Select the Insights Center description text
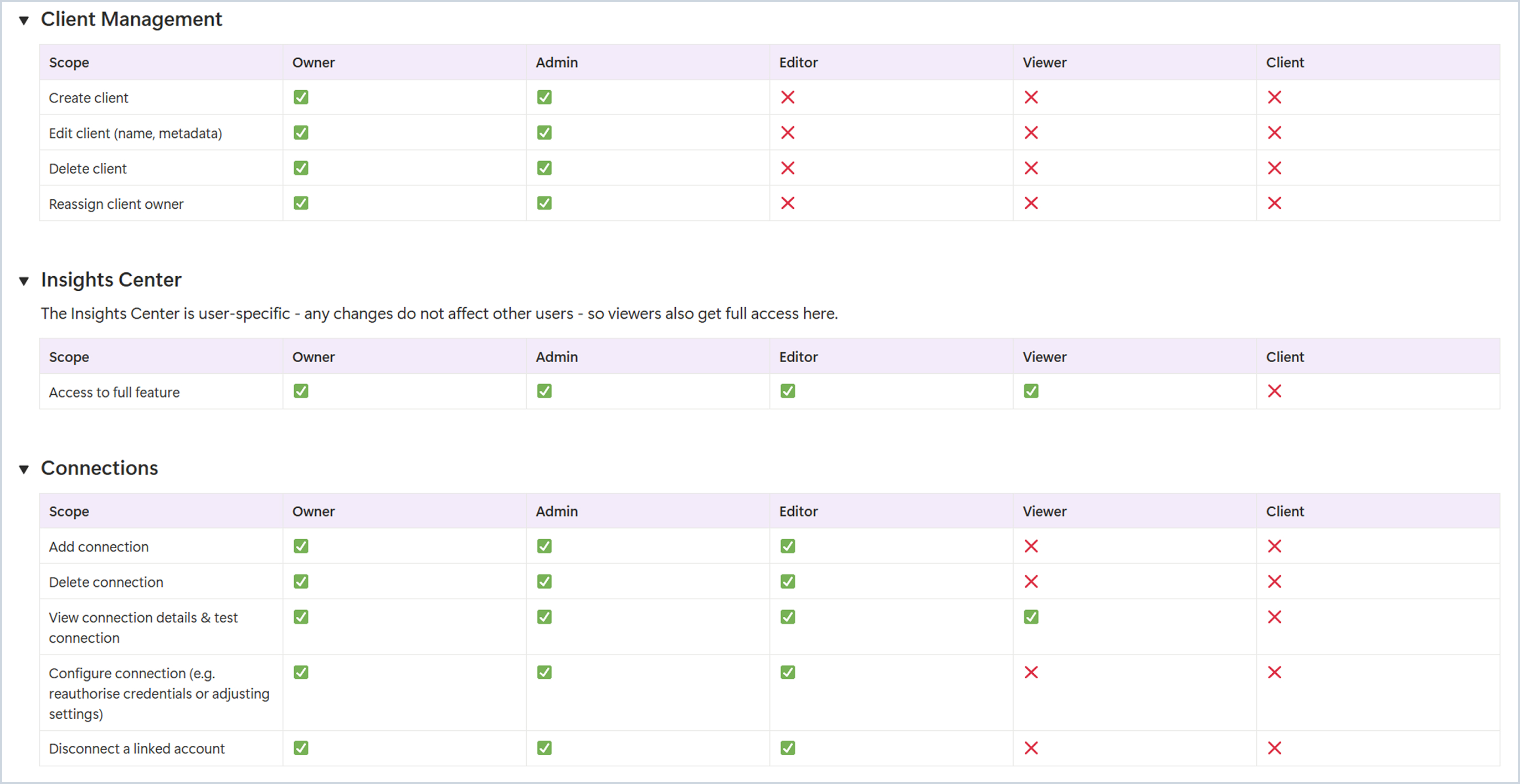 [439, 313]
